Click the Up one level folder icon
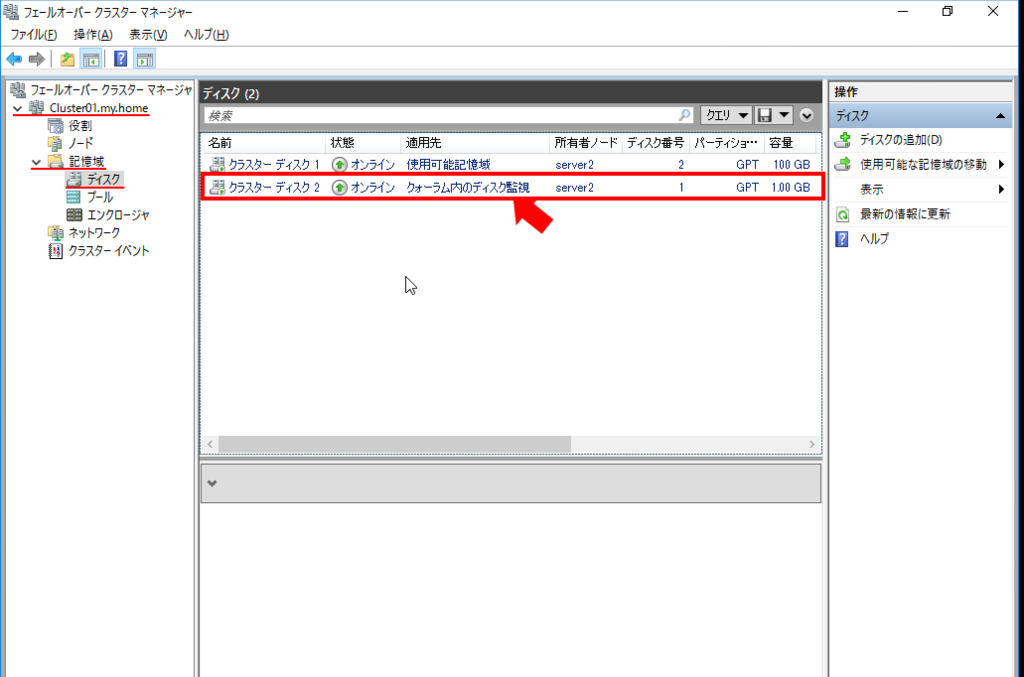Screen dimensions: 1024x677 [x=67, y=59]
